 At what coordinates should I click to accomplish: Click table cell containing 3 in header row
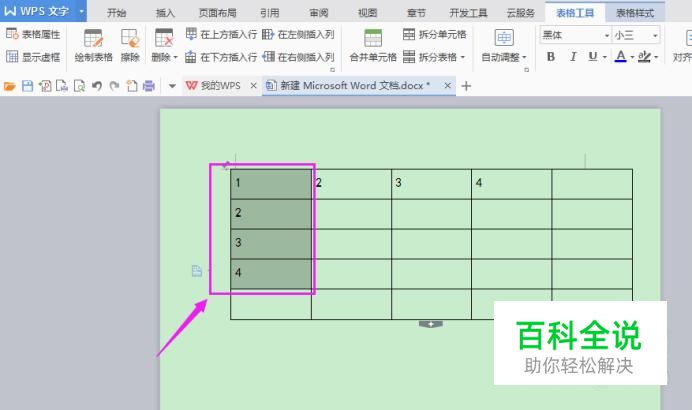pos(431,184)
